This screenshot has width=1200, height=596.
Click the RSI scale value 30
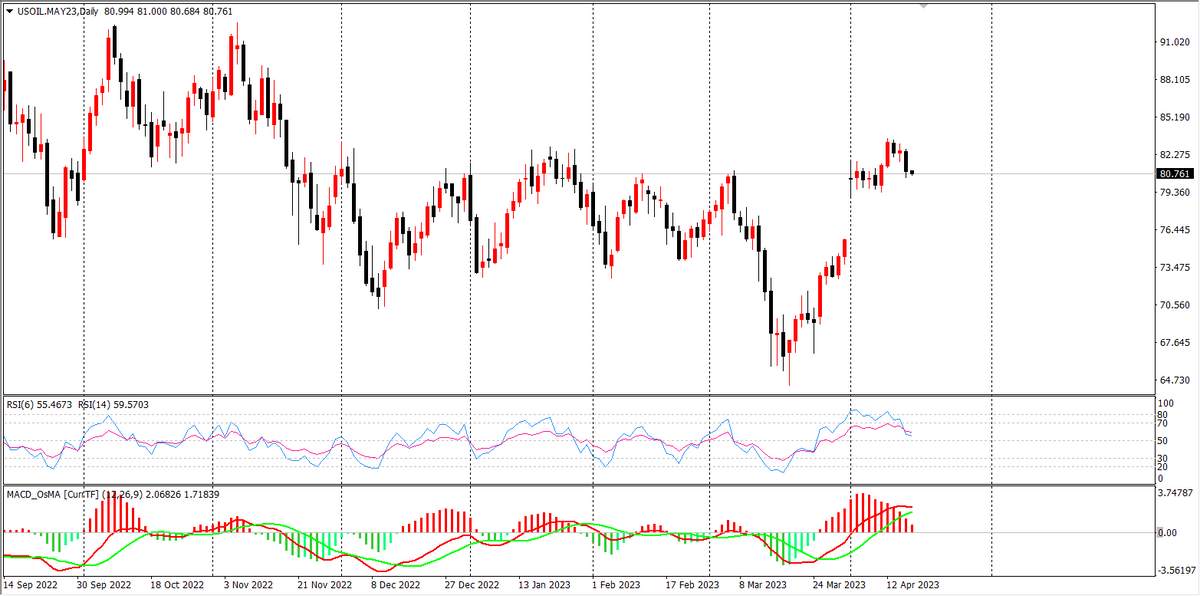tap(1164, 458)
